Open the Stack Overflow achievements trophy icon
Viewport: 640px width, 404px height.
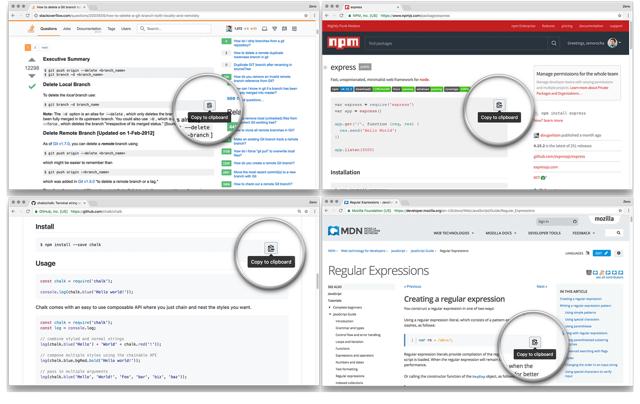(274, 29)
